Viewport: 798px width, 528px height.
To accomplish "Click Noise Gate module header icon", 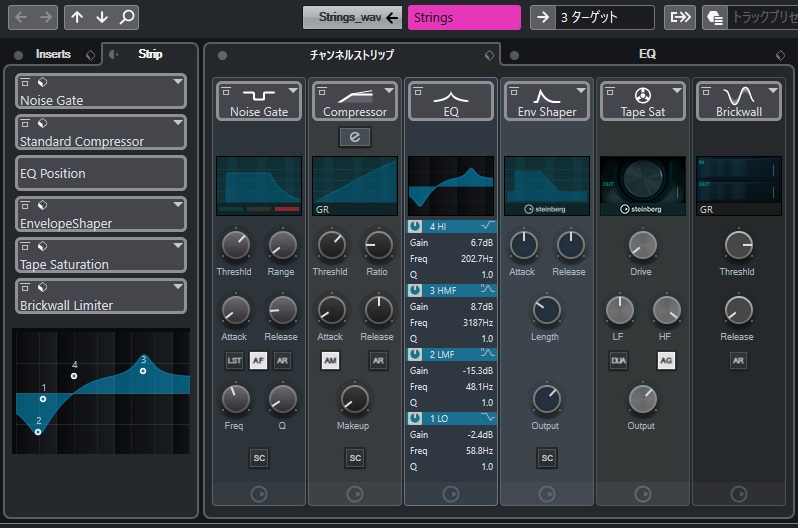I will (x=259, y=95).
